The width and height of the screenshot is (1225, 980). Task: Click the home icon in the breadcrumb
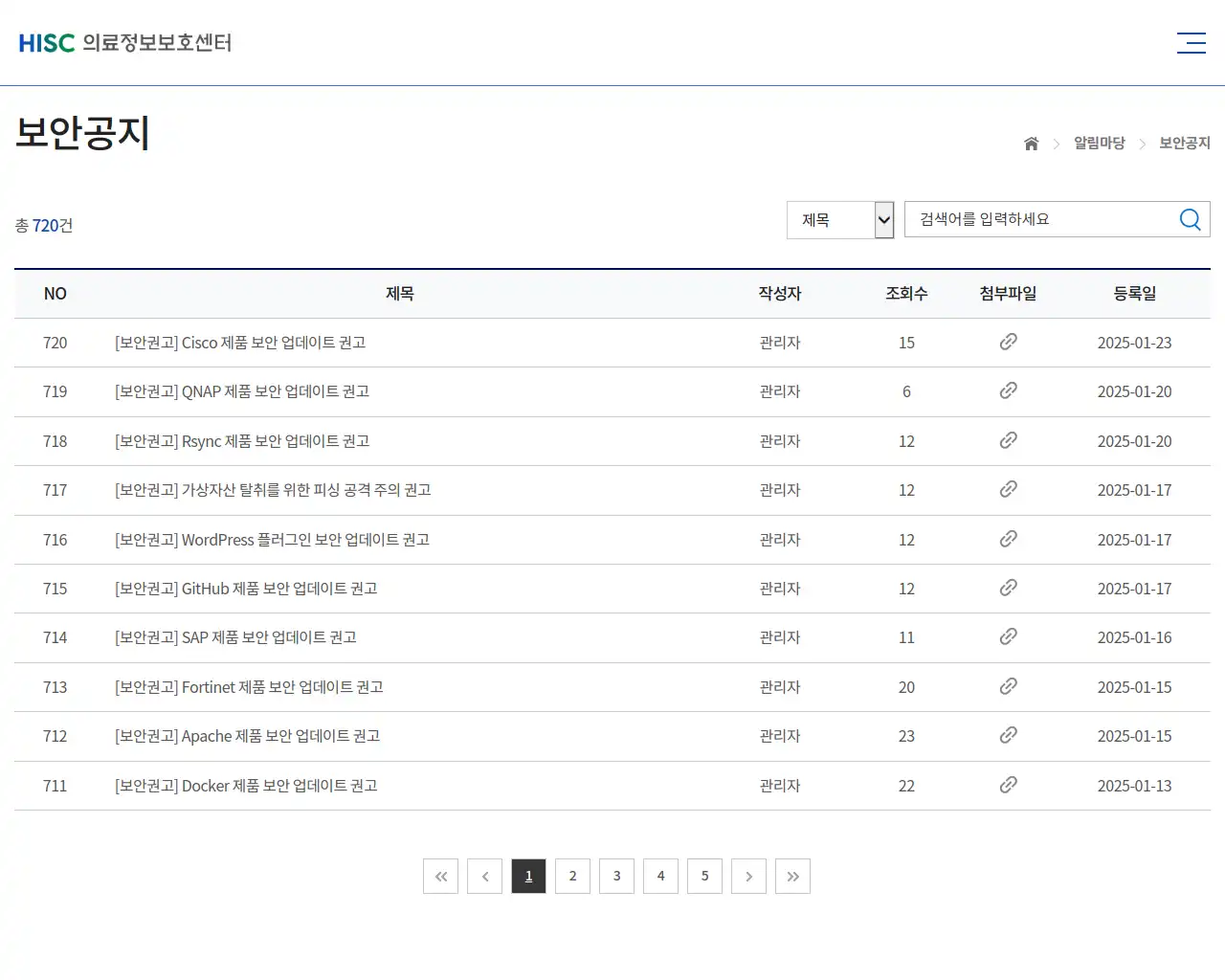1031,143
